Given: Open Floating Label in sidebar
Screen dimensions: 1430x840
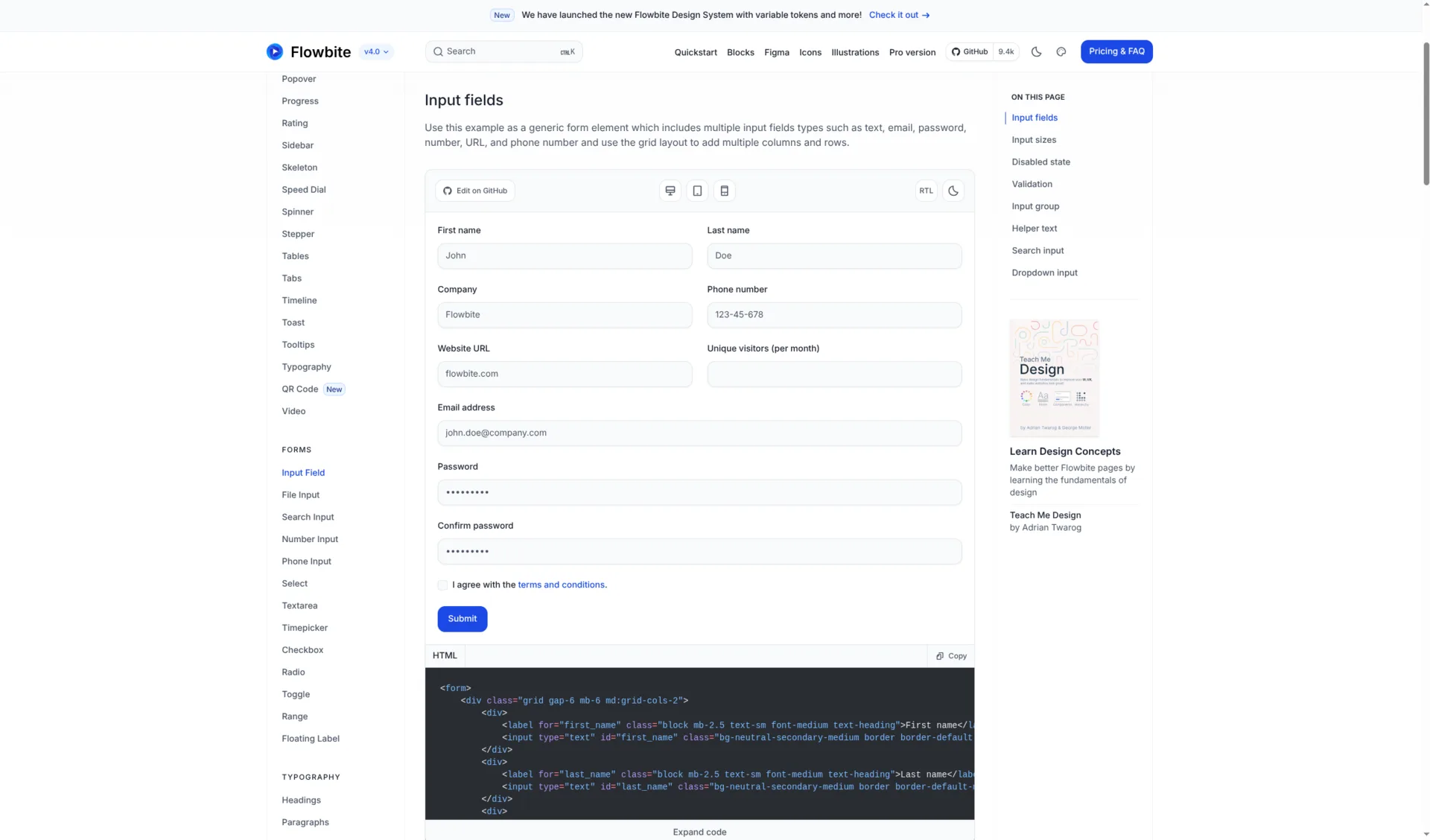Looking at the screenshot, I should (311, 739).
